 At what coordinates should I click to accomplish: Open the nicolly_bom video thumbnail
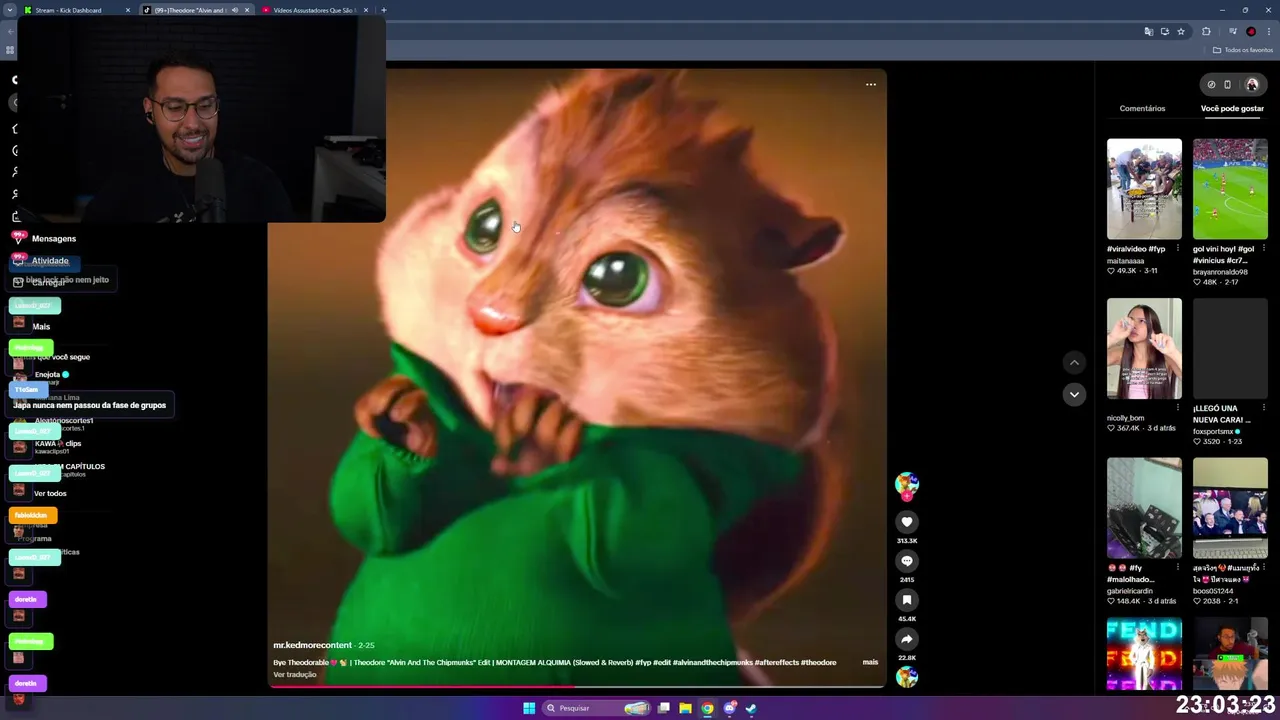(x=1144, y=348)
